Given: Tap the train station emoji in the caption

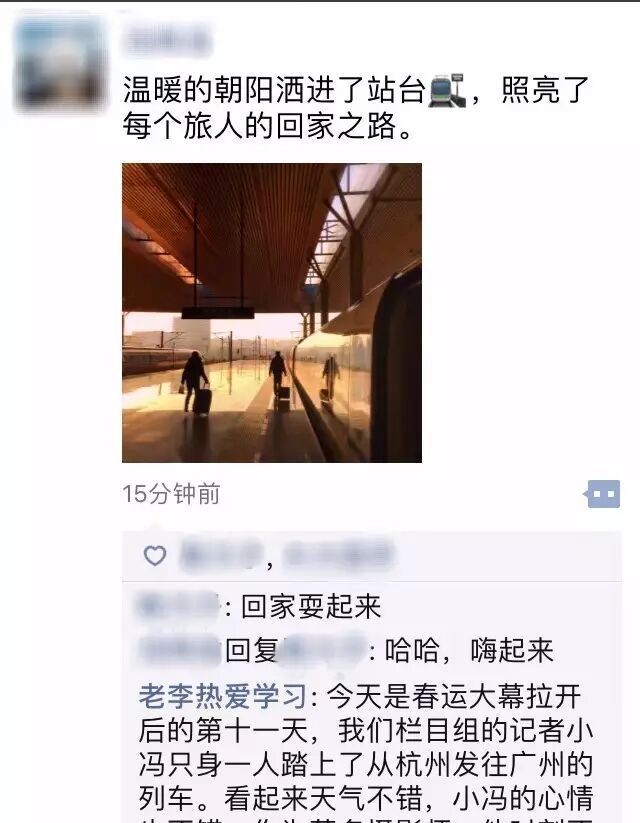Looking at the screenshot, I should (x=447, y=90).
